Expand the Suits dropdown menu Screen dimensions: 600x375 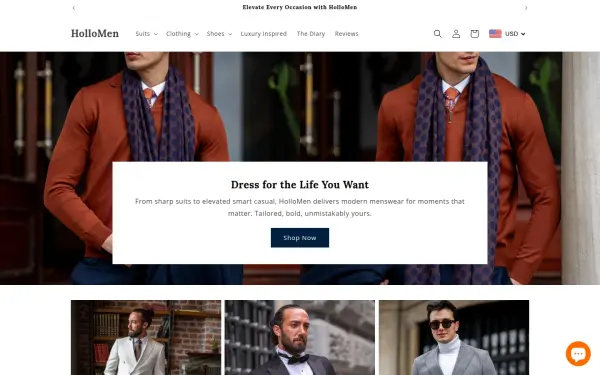(x=147, y=34)
